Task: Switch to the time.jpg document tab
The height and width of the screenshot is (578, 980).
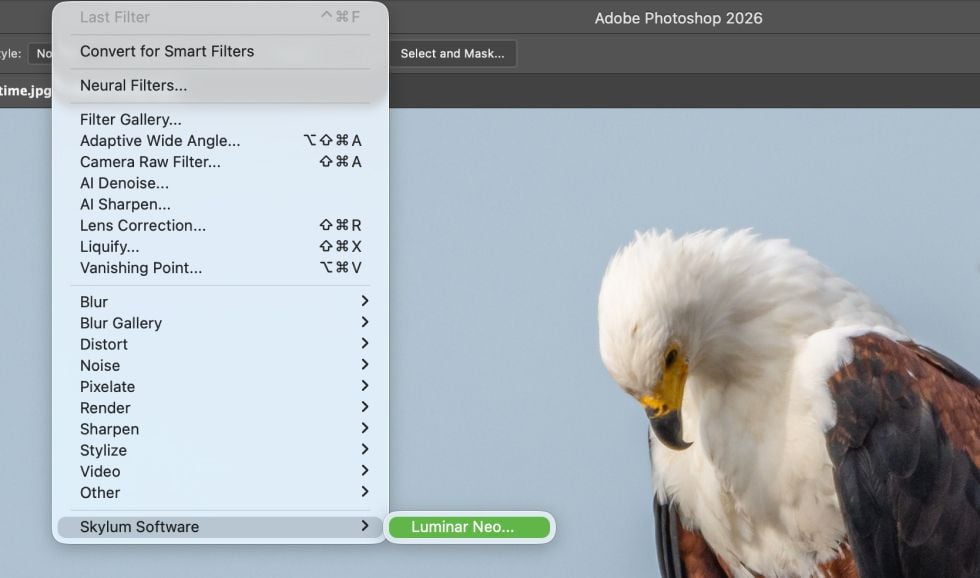Action: coord(26,91)
